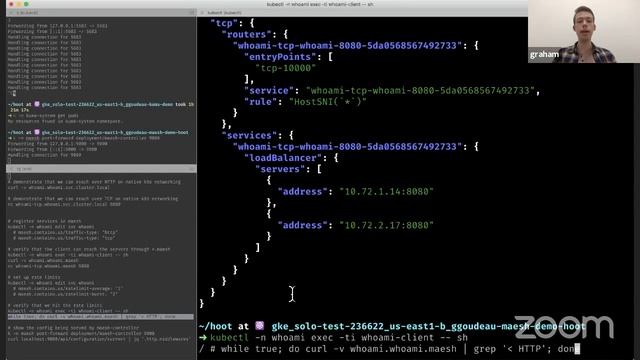The image size is (640, 360).
Task: Click the "routers" key
Action: coord(247,34)
